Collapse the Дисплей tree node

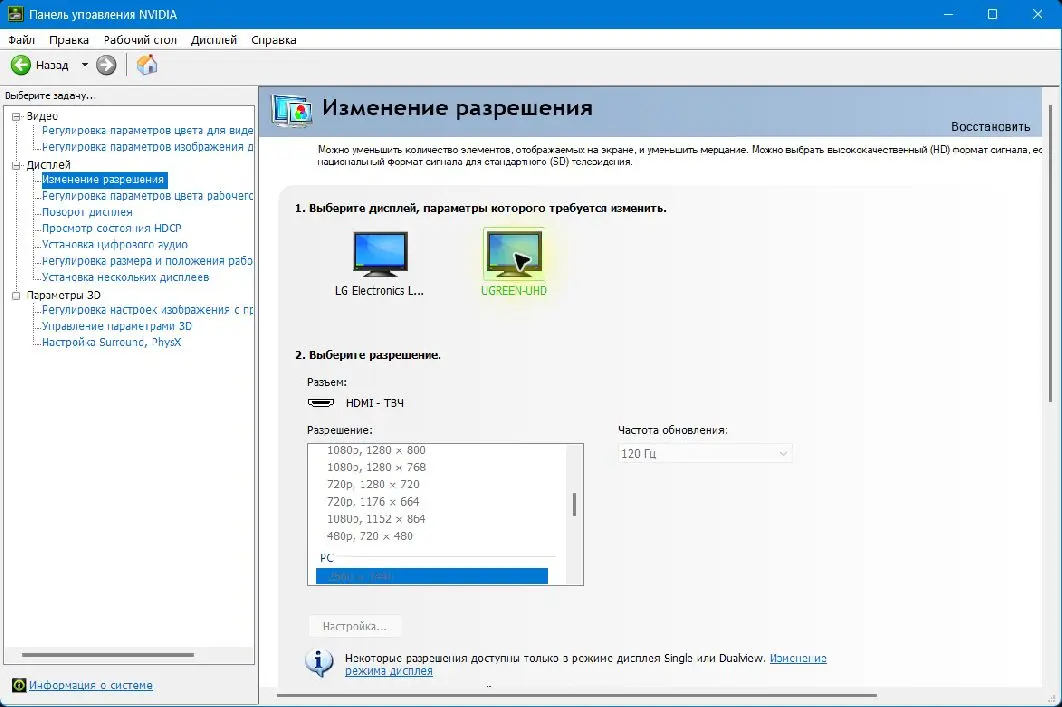coord(17,165)
